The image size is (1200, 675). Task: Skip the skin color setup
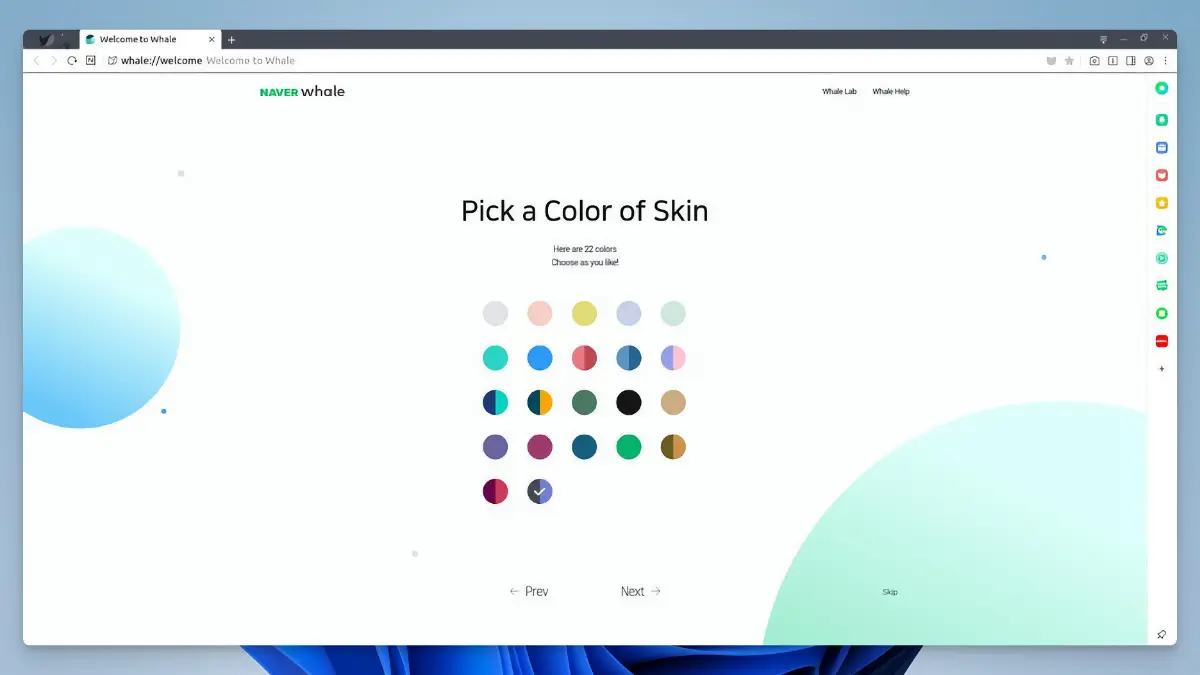click(890, 592)
